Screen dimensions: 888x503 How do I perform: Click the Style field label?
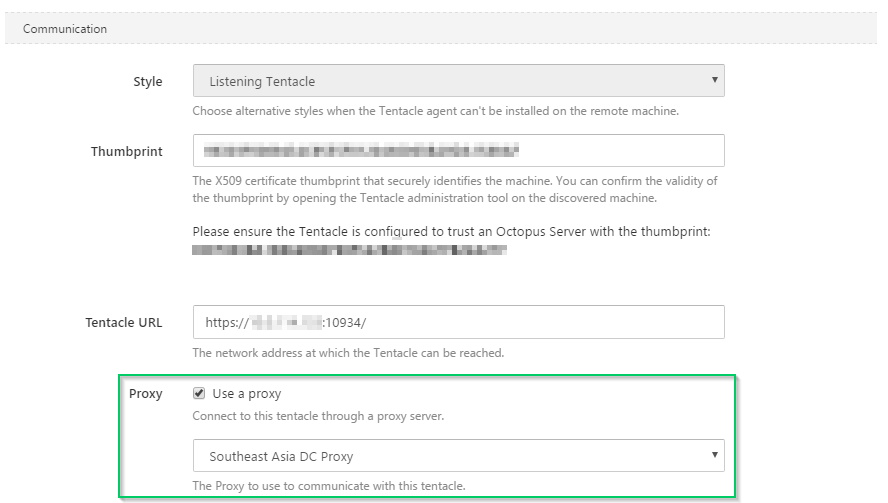pos(147,82)
